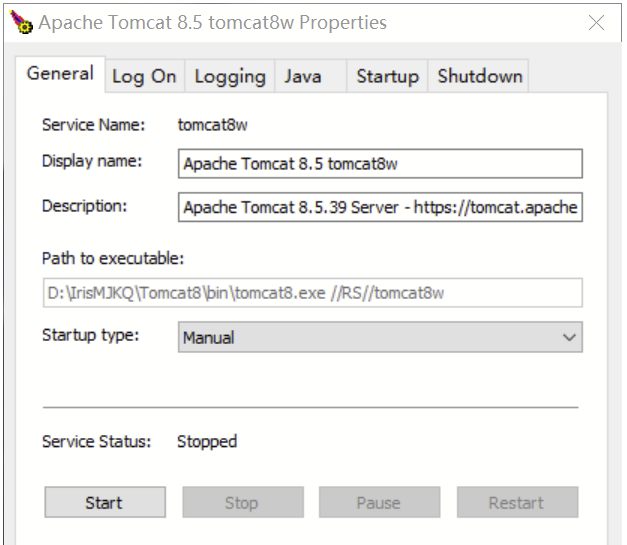Close the Tomcat Properties window

596,23
